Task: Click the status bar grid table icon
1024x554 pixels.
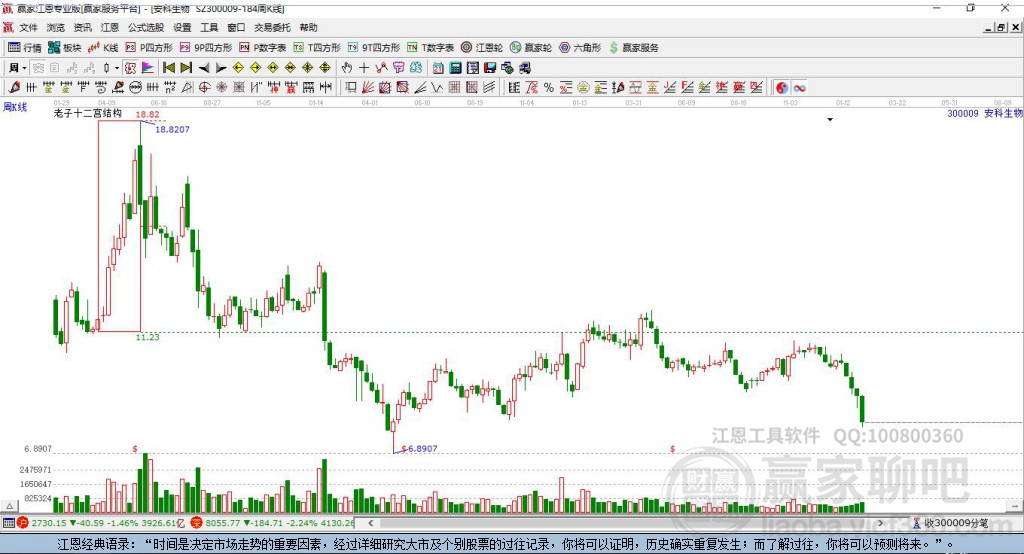Action: pos(8,523)
